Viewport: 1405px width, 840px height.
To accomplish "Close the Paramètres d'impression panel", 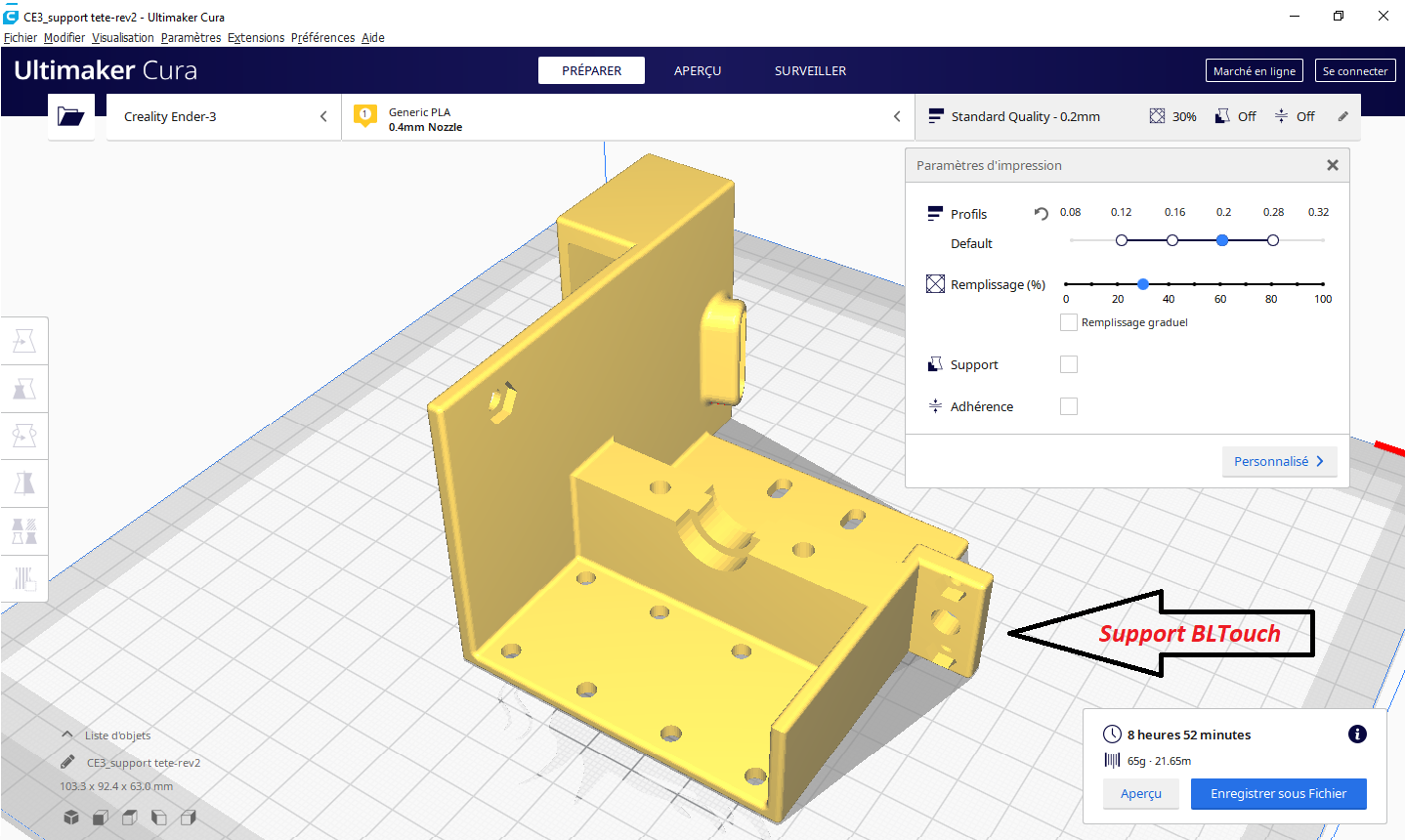I will (1333, 165).
